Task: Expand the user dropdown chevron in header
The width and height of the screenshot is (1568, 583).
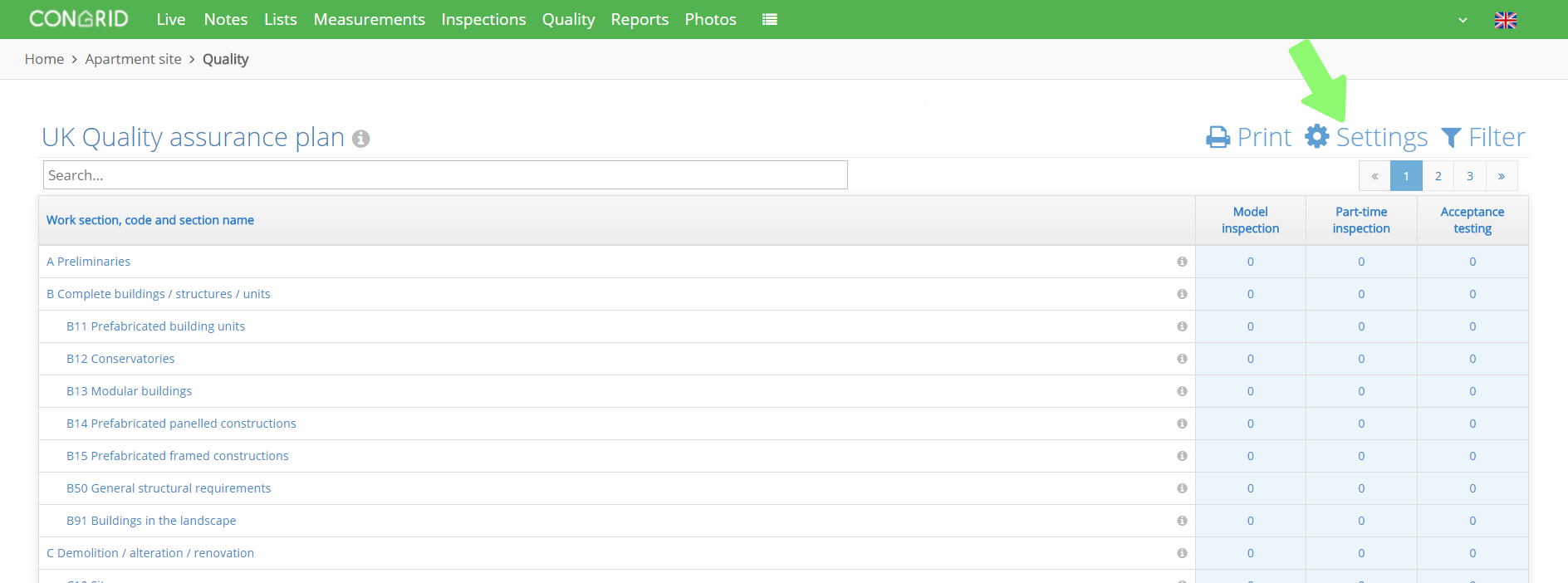Action: pos(1463,20)
